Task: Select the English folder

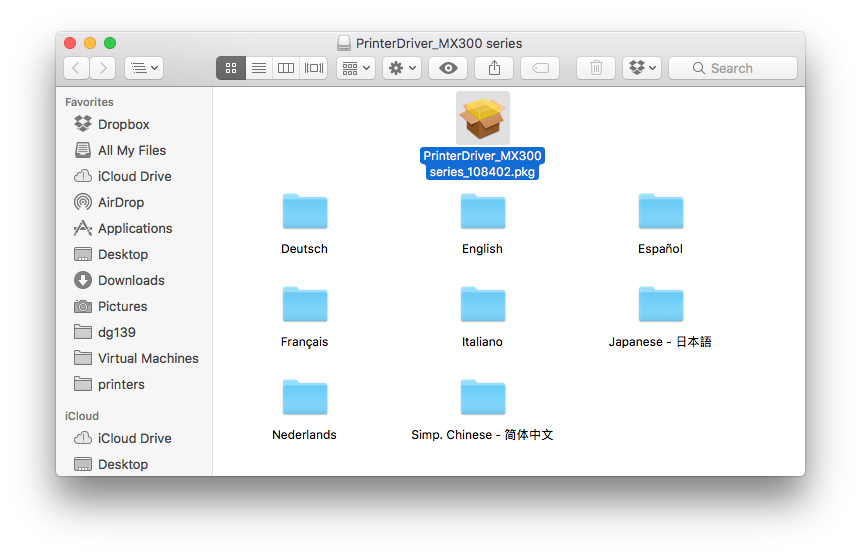Action: 483,211
